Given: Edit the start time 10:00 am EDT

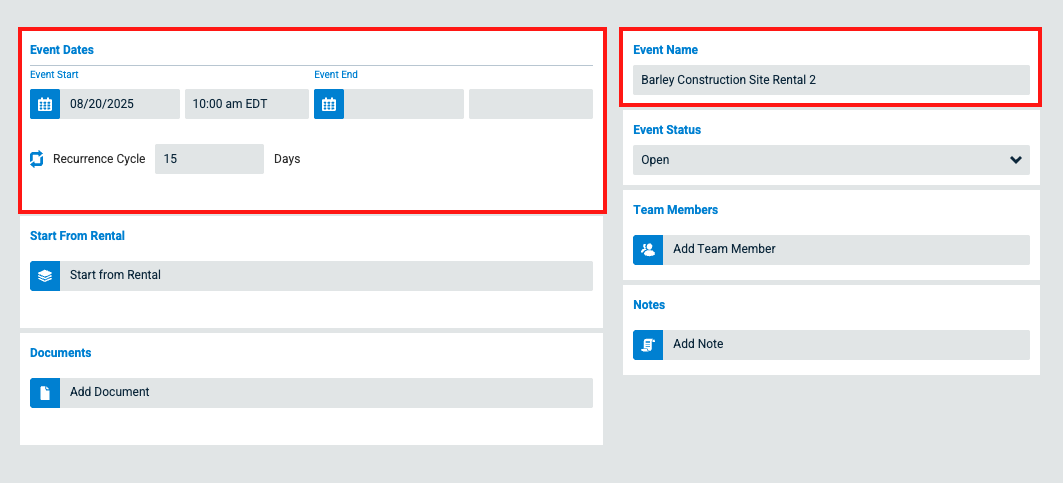Looking at the screenshot, I should [247, 104].
